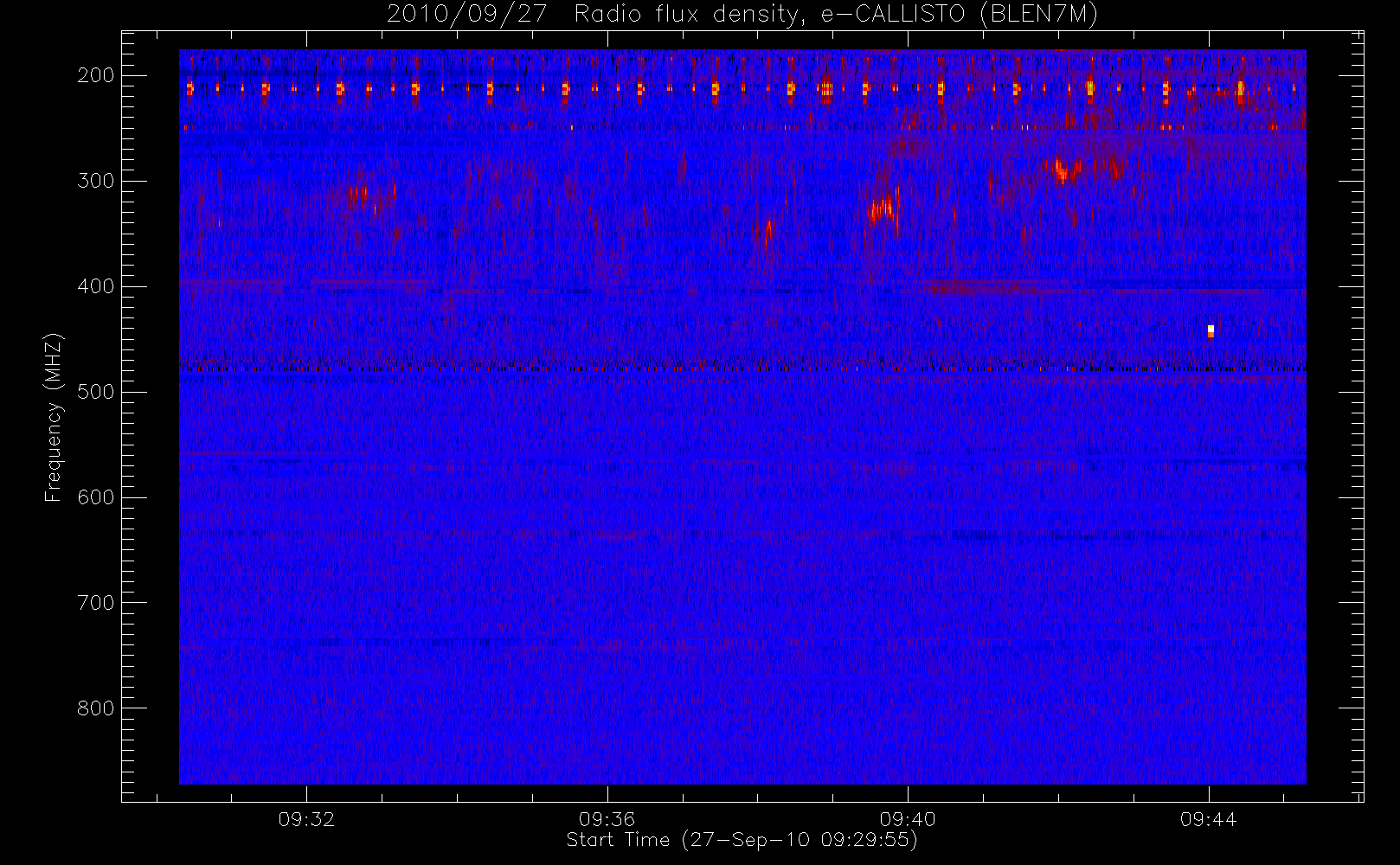Click the 300 frequency tick label
Viewport: 1400px width, 865px height.
click(95, 181)
